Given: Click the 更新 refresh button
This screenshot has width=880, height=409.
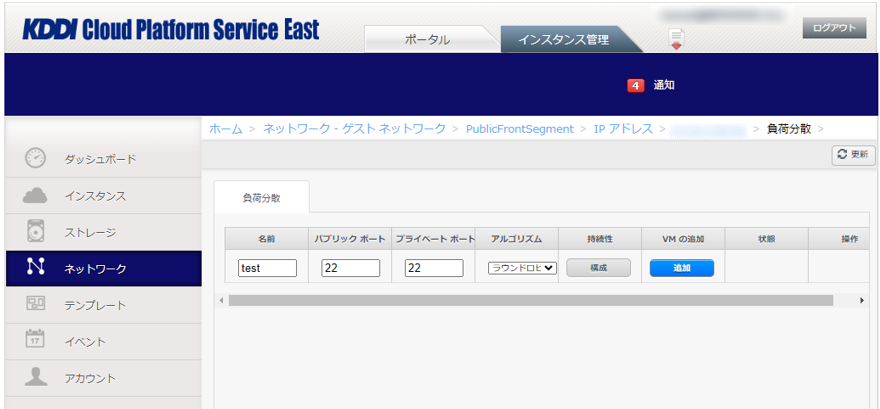Looking at the screenshot, I should pyautogui.click(x=853, y=155).
